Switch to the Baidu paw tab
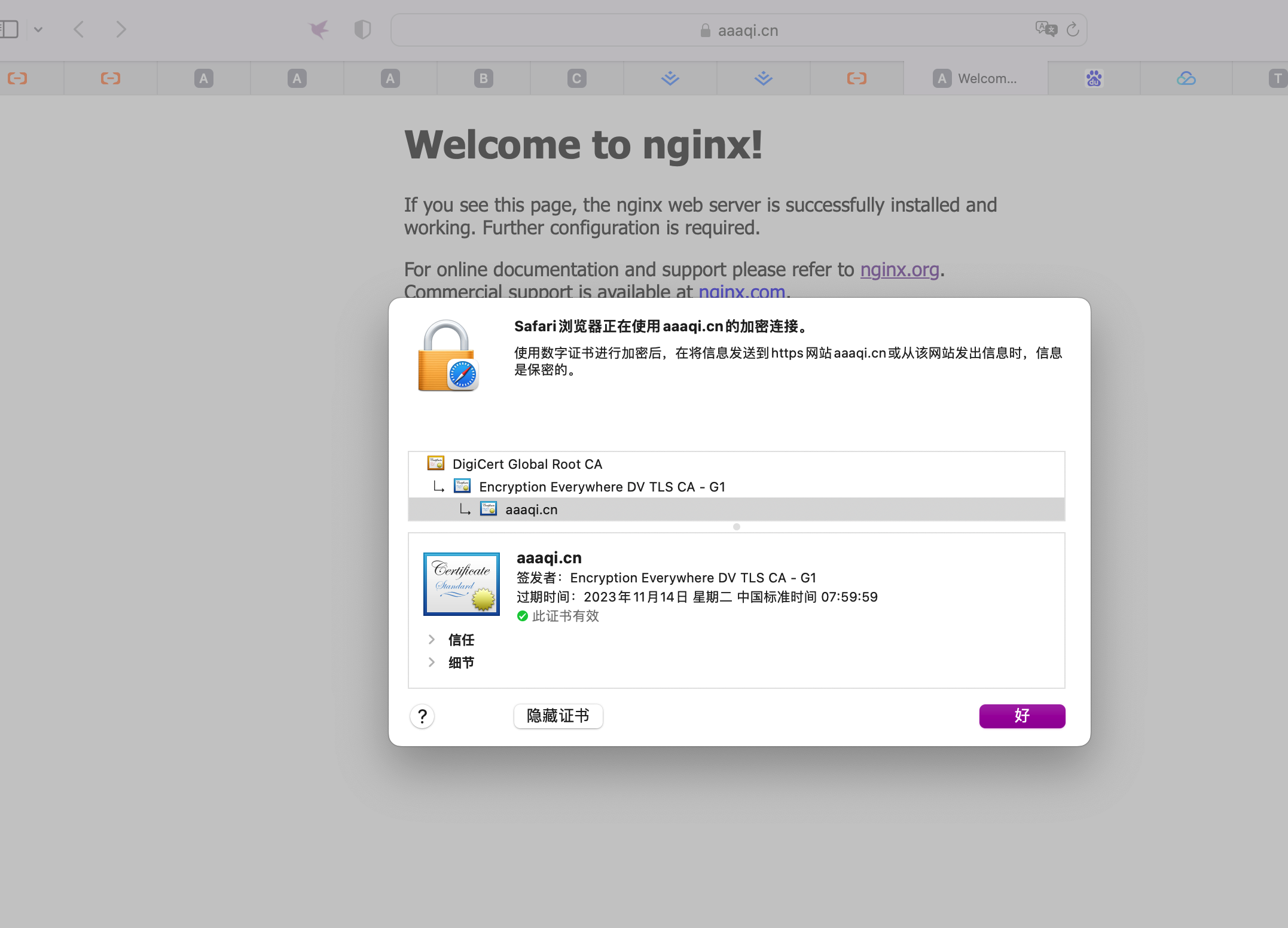This screenshot has height=928, width=1288. [x=1094, y=78]
